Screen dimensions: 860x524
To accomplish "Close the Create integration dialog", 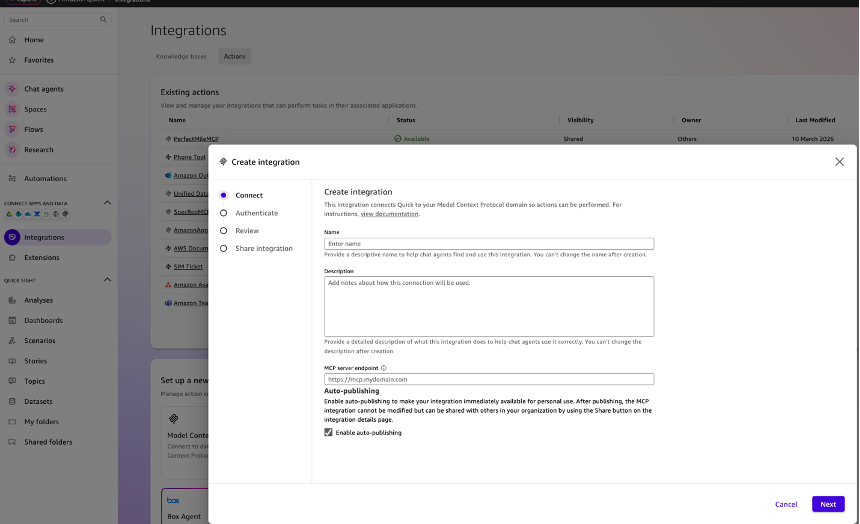I will point(839,162).
